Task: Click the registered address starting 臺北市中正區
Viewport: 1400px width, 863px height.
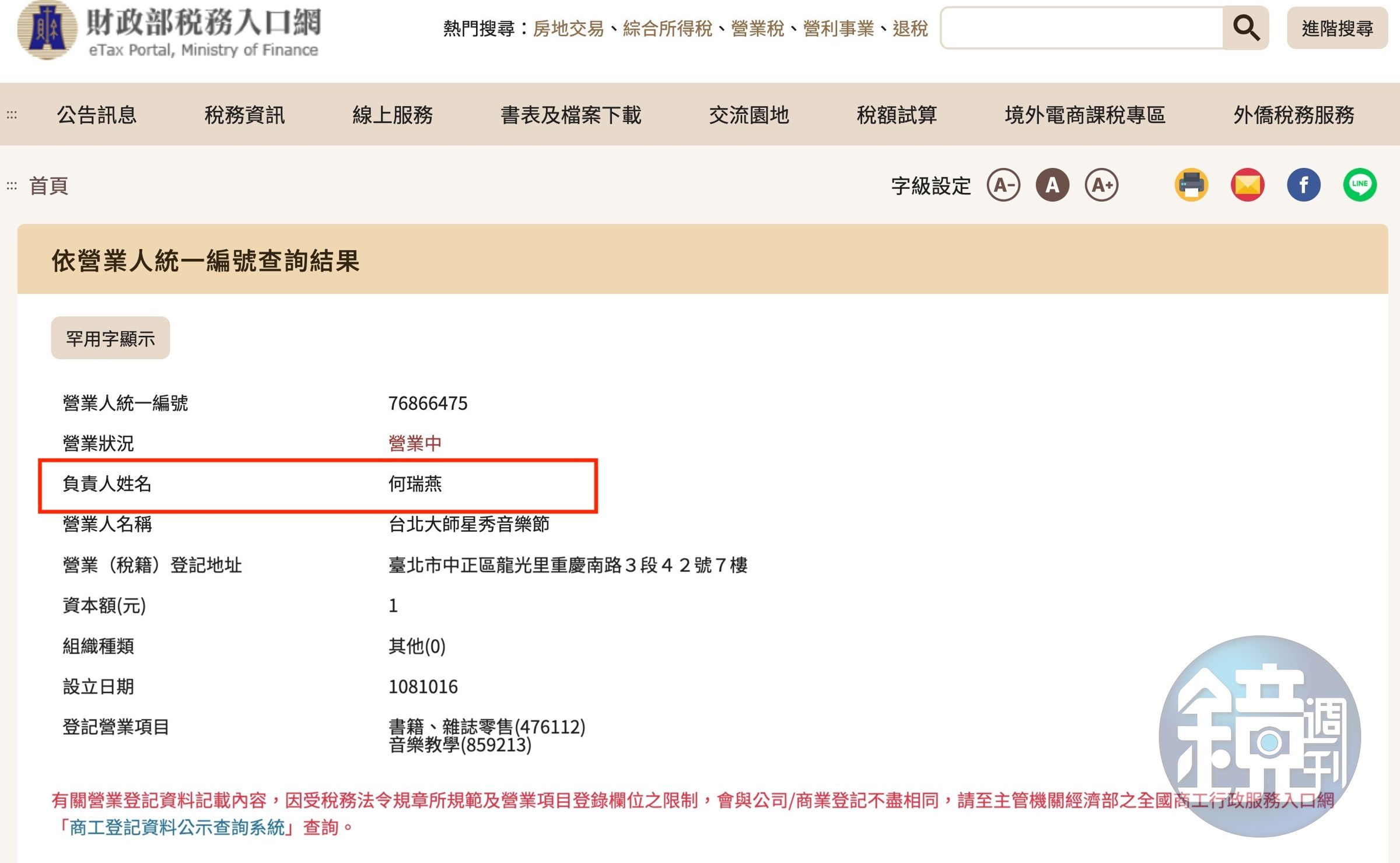Action: tap(568, 564)
